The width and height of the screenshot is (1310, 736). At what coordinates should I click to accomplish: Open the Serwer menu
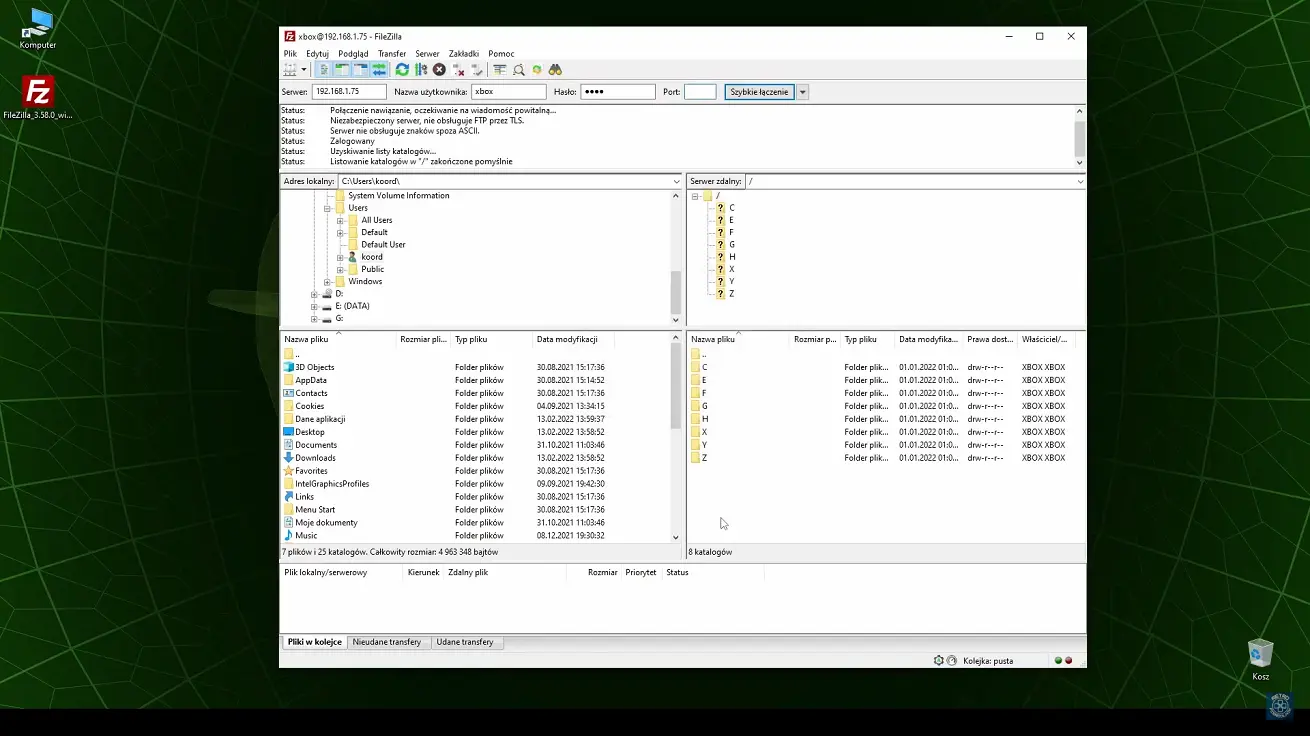pos(427,53)
